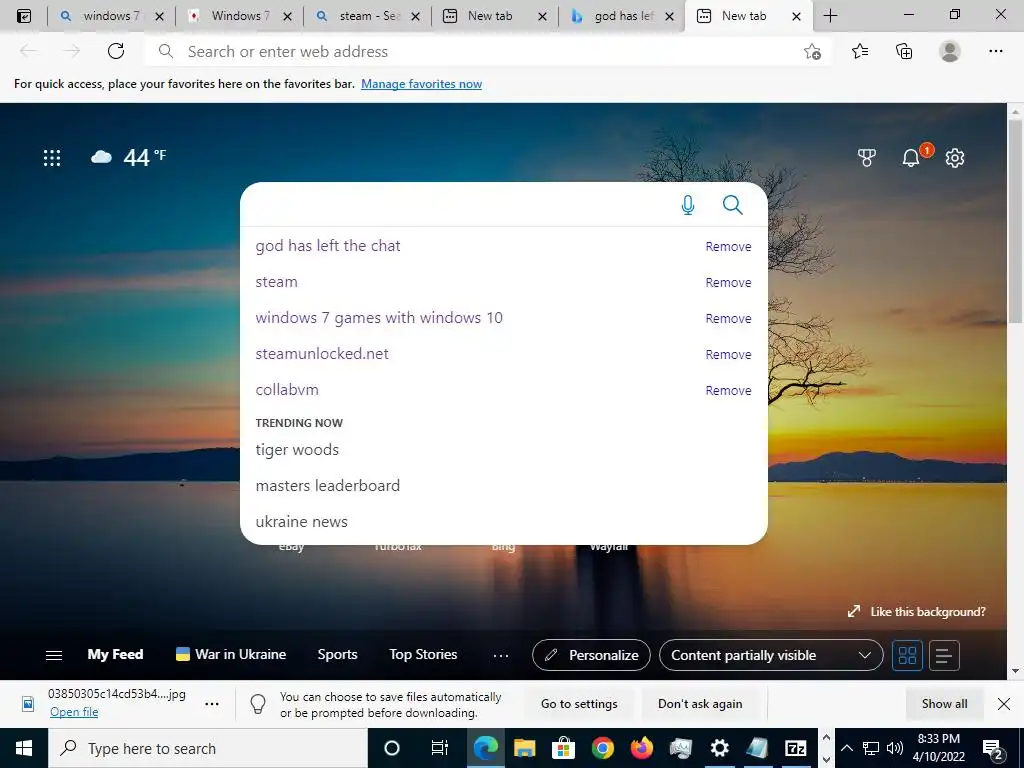This screenshot has width=1024, height=768.
Task: Open Edge Settings and more menu
Action: [x=995, y=51]
